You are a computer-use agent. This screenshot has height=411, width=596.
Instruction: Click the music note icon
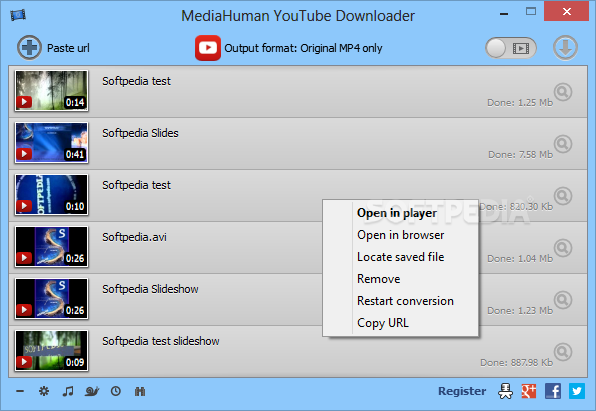(x=68, y=391)
